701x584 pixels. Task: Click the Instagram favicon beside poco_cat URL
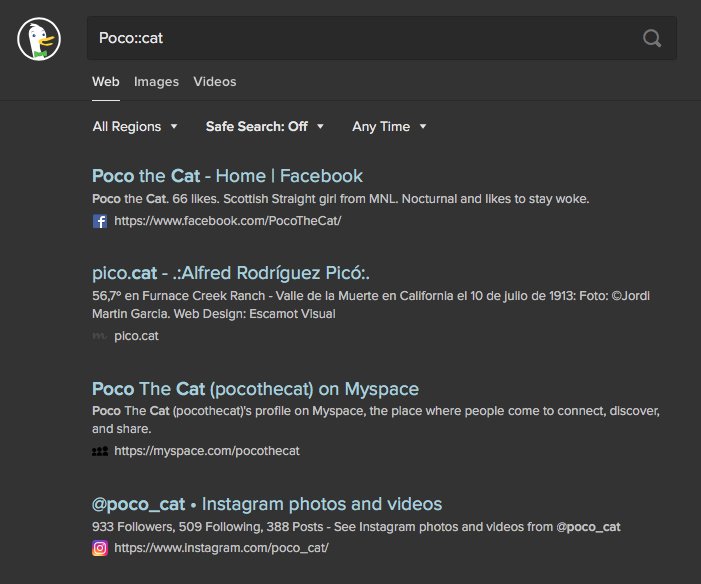point(100,548)
